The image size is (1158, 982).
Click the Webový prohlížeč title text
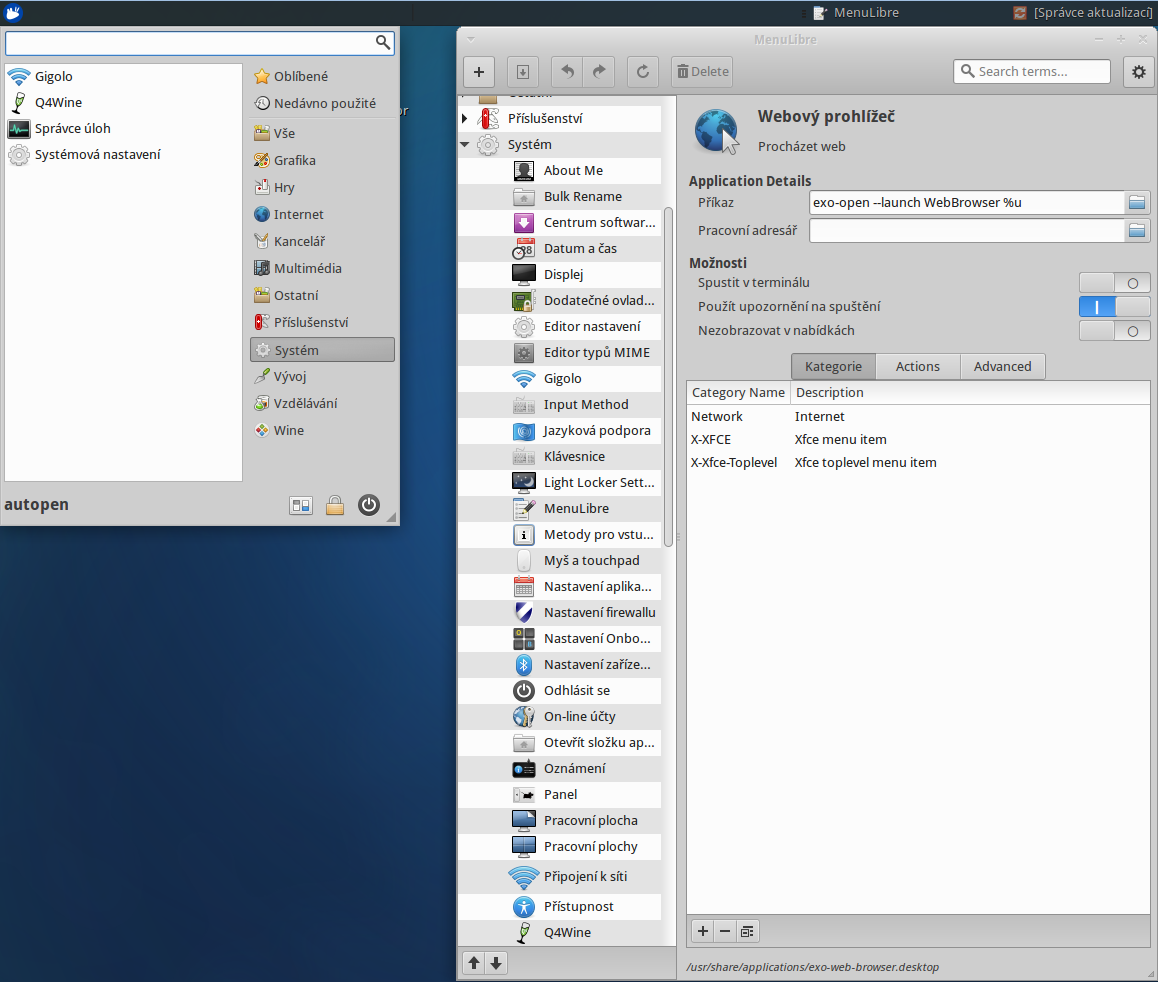tap(826, 116)
